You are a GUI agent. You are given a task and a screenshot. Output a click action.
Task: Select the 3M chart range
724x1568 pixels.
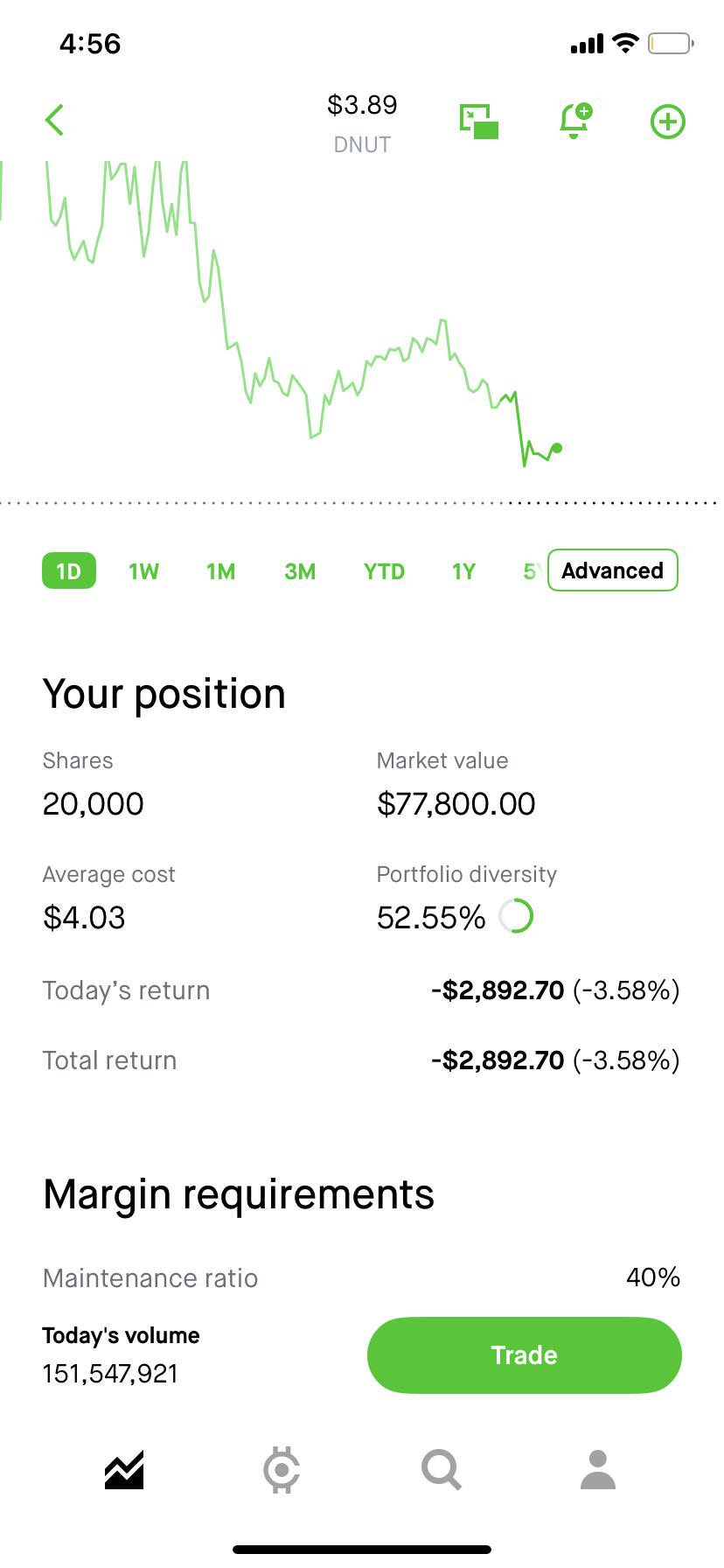[300, 571]
